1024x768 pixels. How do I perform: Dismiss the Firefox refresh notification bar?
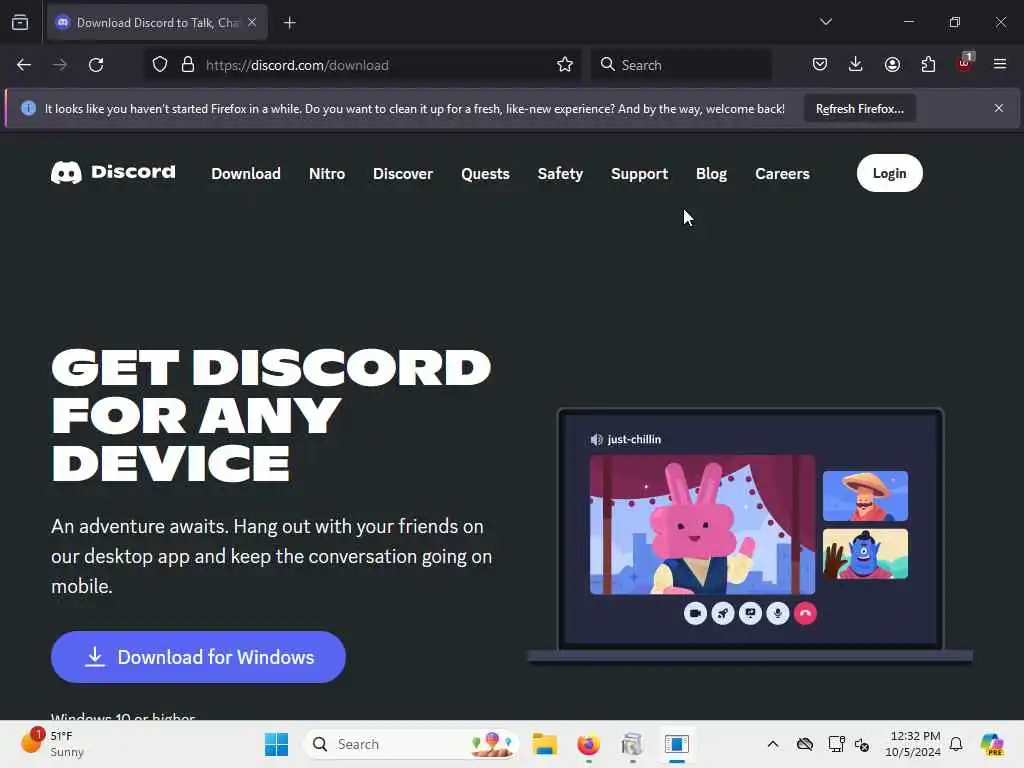tap(999, 108)
